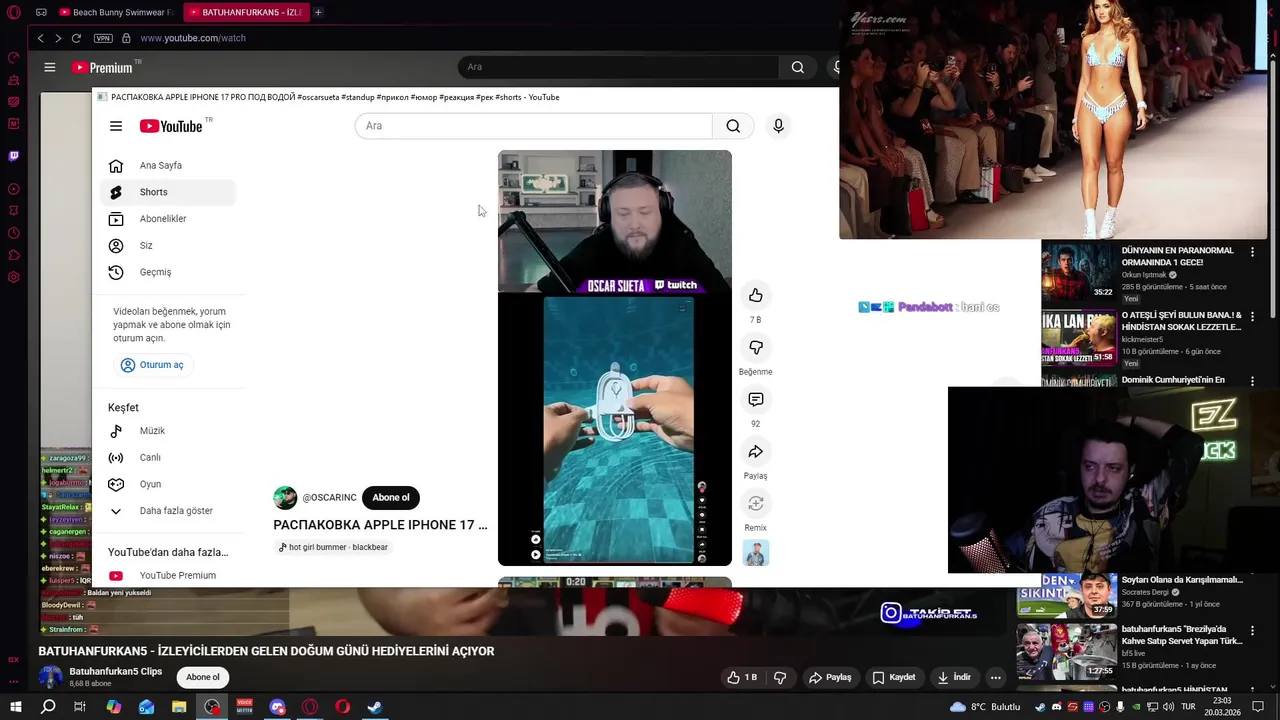Open Batuhanfurkan5 Clips channel avatar

50,676
